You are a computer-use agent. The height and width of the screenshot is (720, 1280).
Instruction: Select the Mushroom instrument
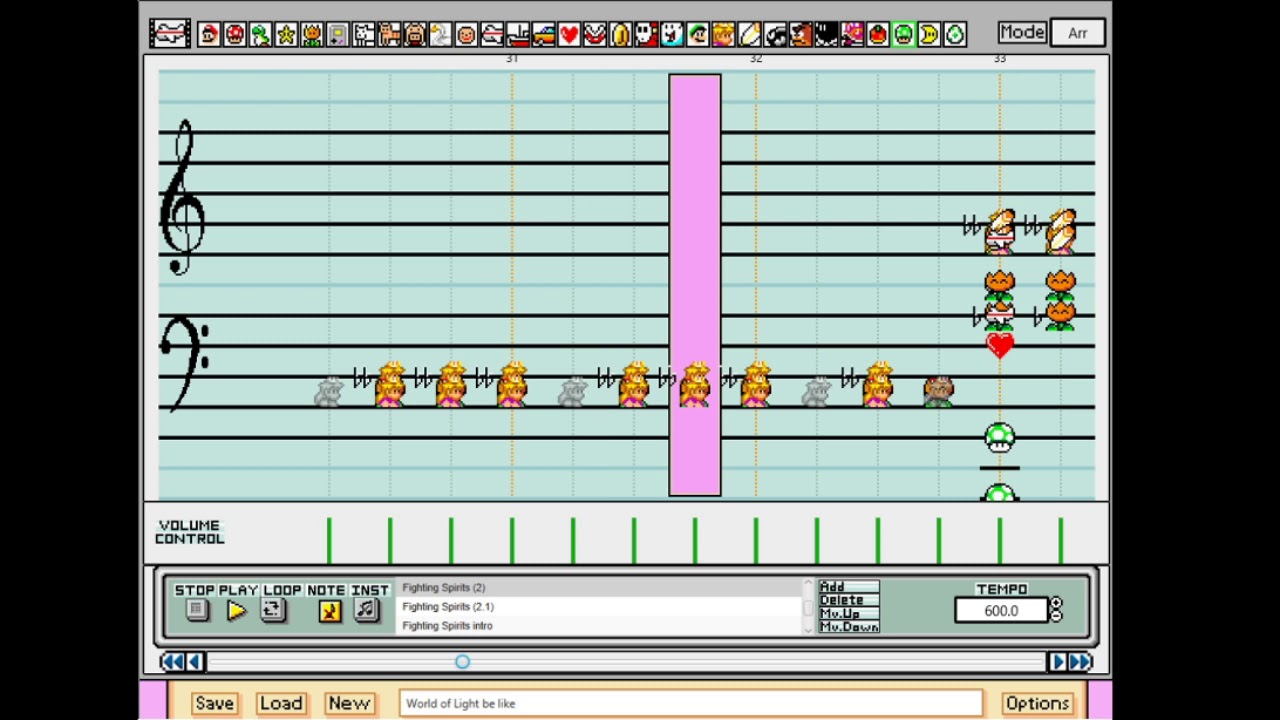click(x=235, y=35)
